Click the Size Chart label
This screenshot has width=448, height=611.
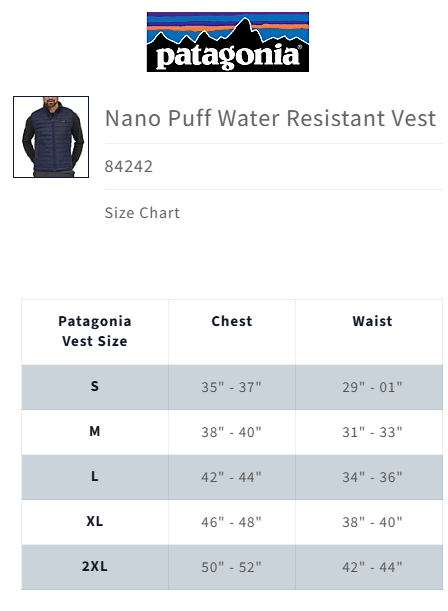pyautogui.click(x=142, y=213)
